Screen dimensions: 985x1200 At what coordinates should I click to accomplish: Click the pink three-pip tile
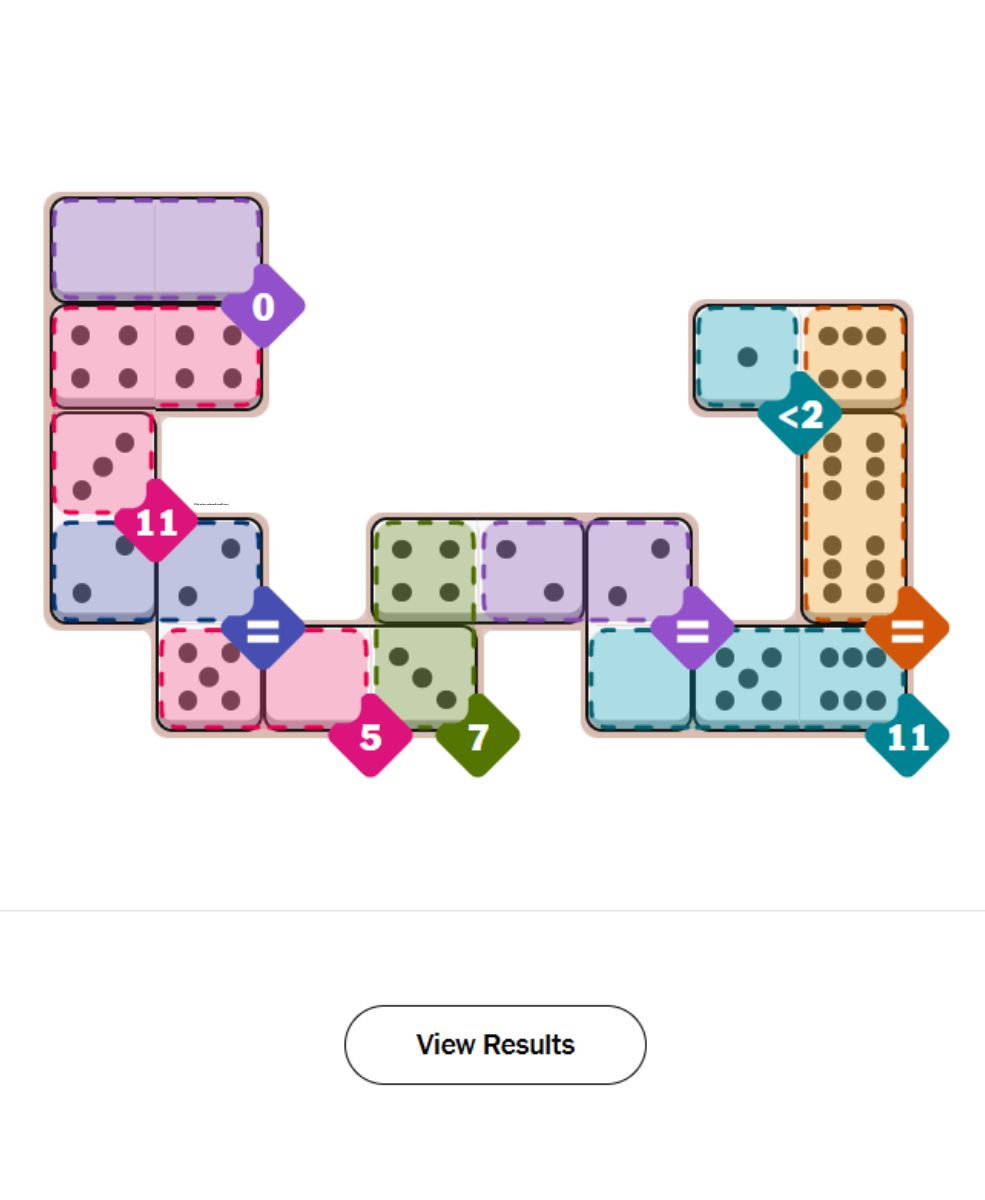coord(103,463)
